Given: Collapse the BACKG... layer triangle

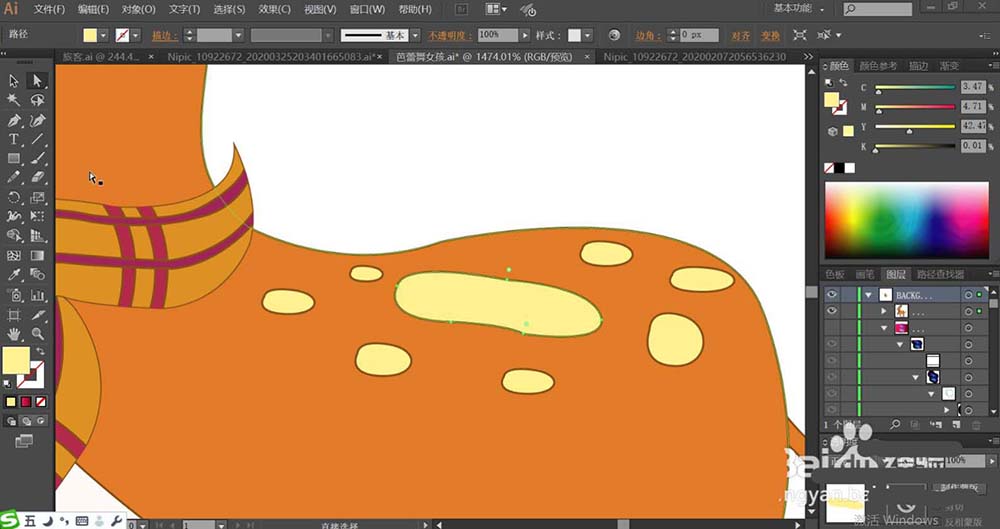Looking at the screenshot, I should (x=868, y=295).
